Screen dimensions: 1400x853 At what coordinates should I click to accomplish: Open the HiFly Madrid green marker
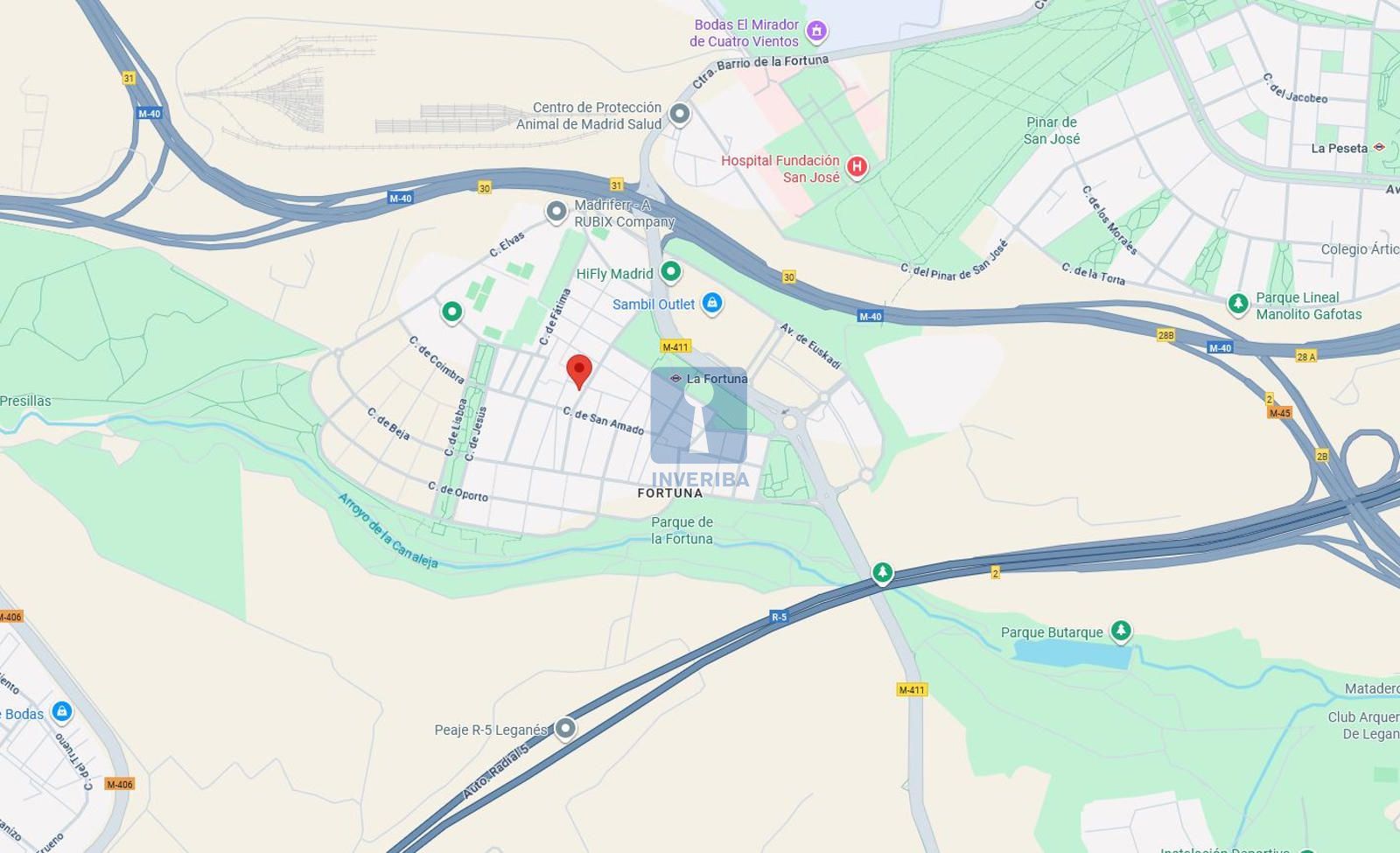pyautogui.click(x=670, y=272)
